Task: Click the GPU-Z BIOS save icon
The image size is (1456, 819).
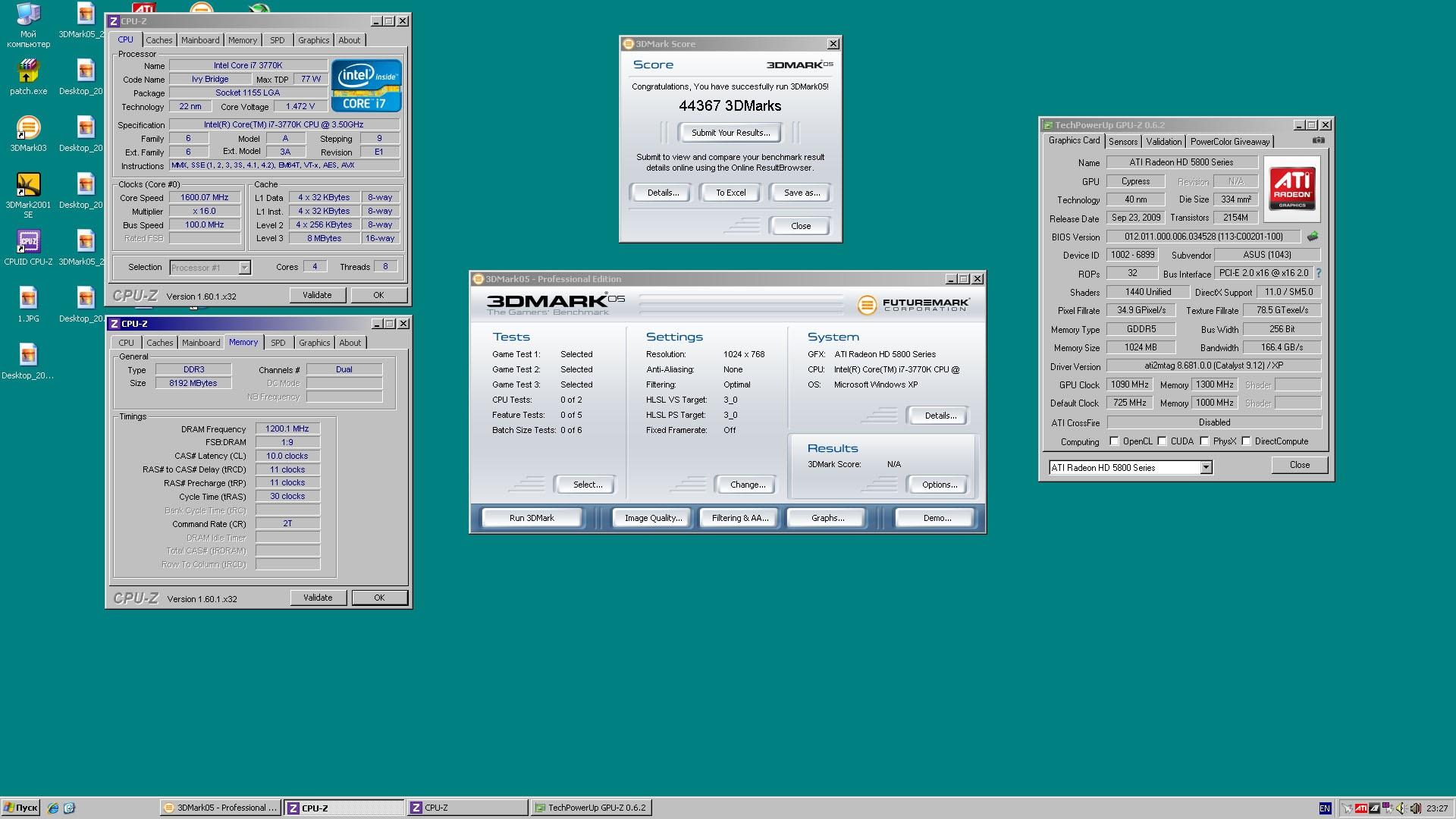Action: click(x=1313, y=237)
